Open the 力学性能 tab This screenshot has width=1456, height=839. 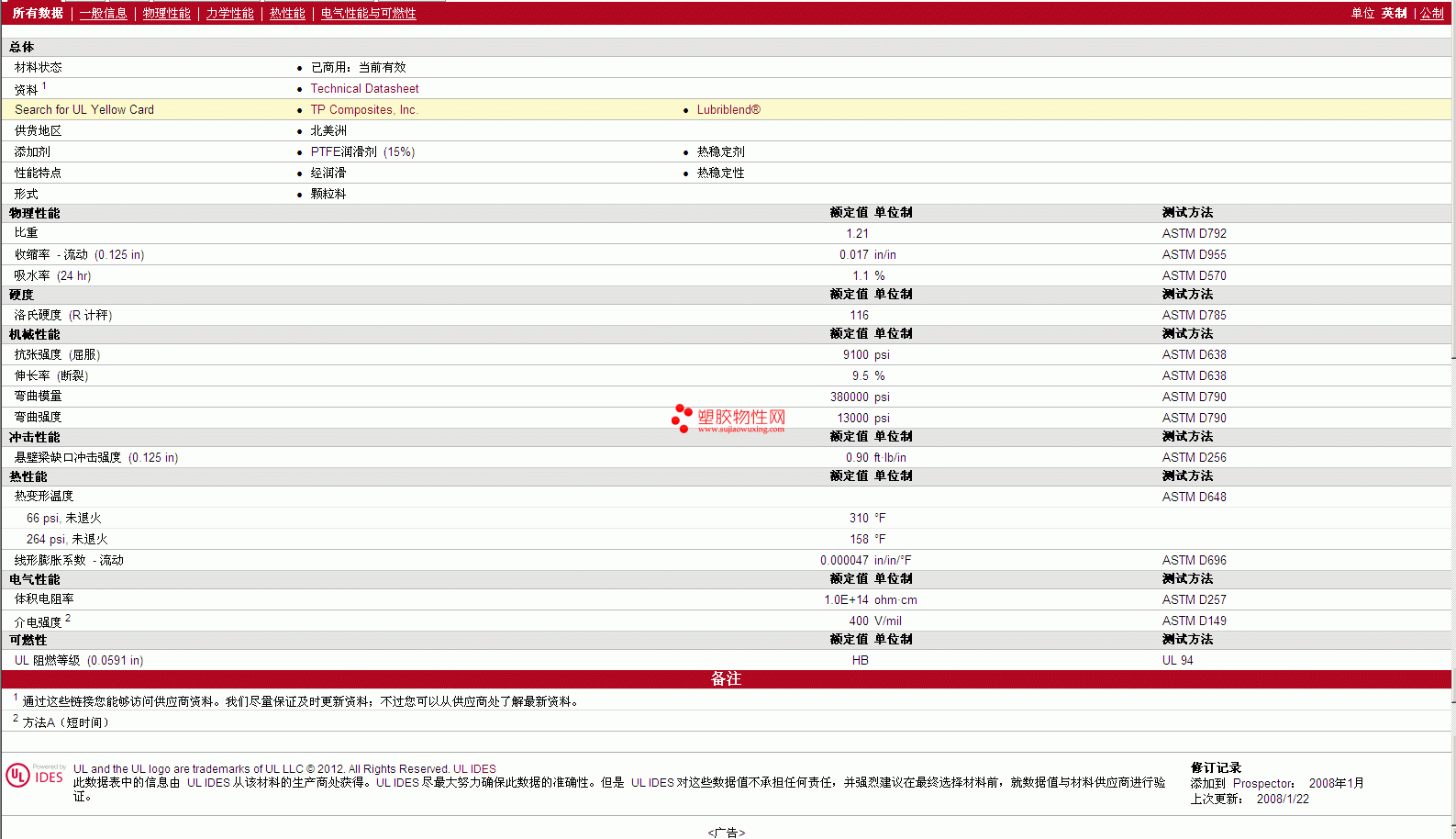(x=229, y=13)
